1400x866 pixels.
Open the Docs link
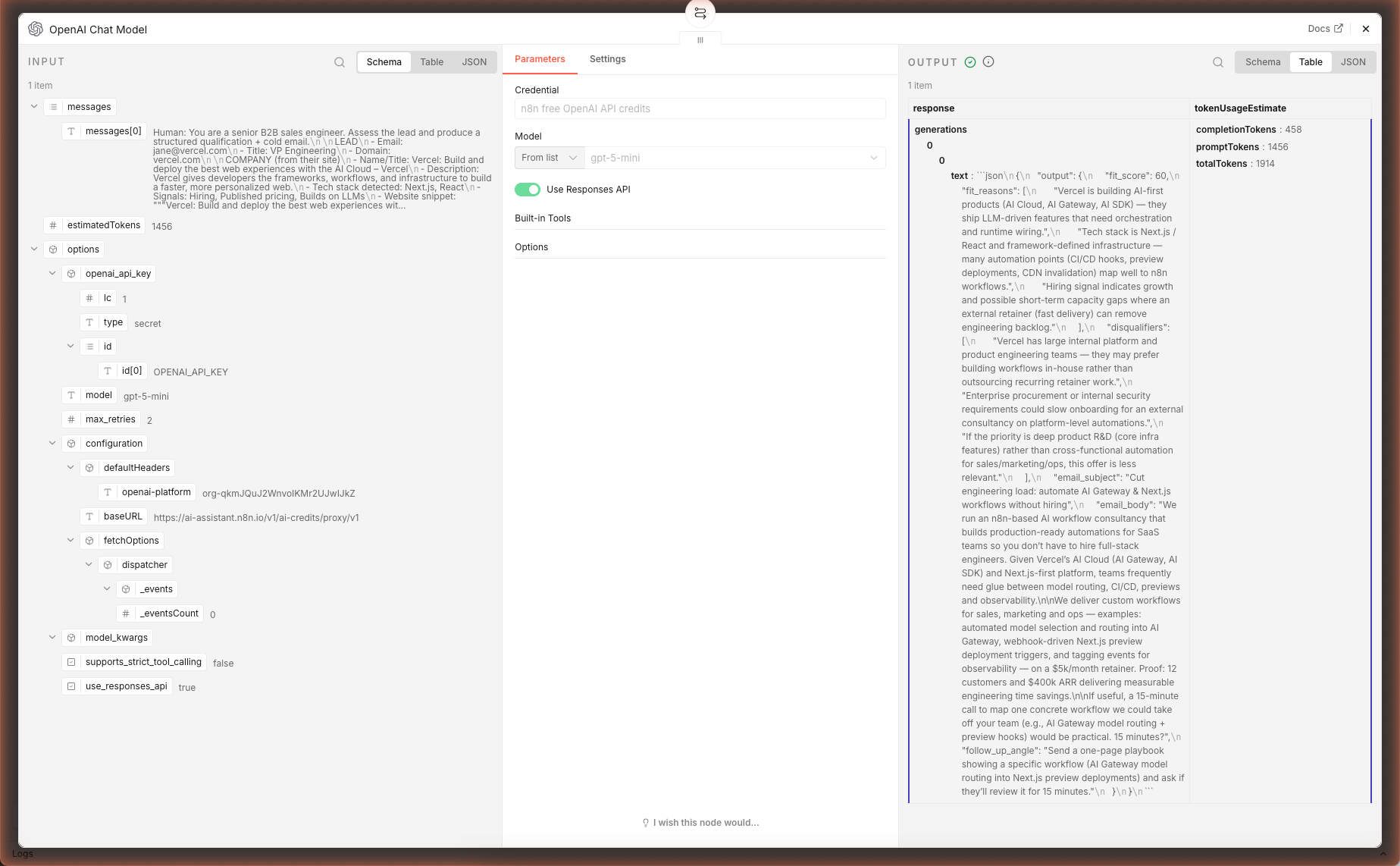pyautogui.click(x=1325, y=29)
